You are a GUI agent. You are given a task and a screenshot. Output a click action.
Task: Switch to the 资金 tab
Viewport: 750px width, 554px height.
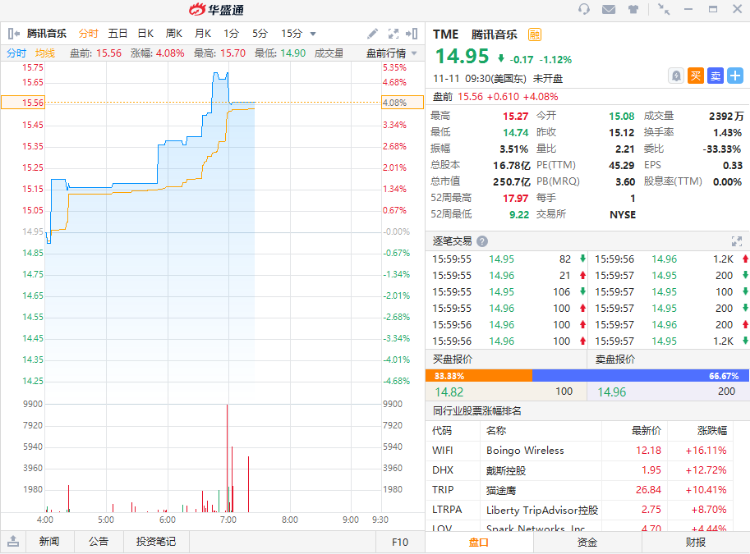click(x=587, y=542)
